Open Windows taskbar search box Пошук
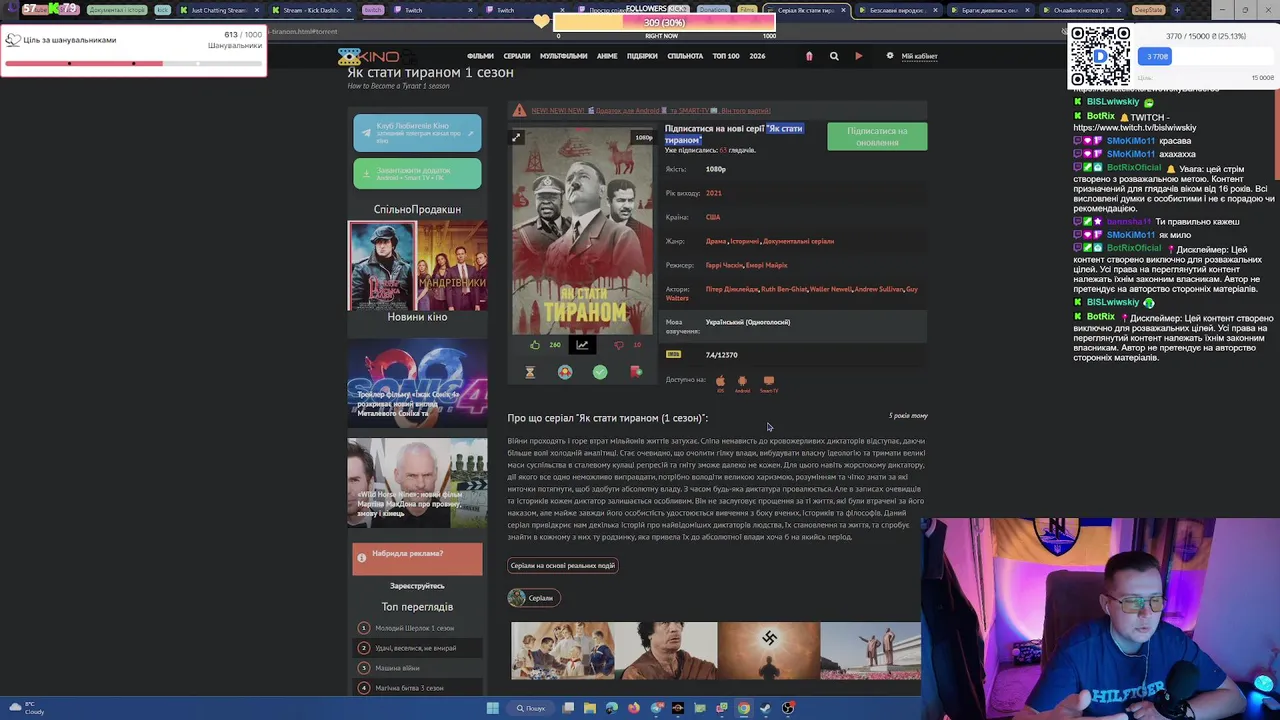This screenshot has width=1280, height=720. (531, 708)
